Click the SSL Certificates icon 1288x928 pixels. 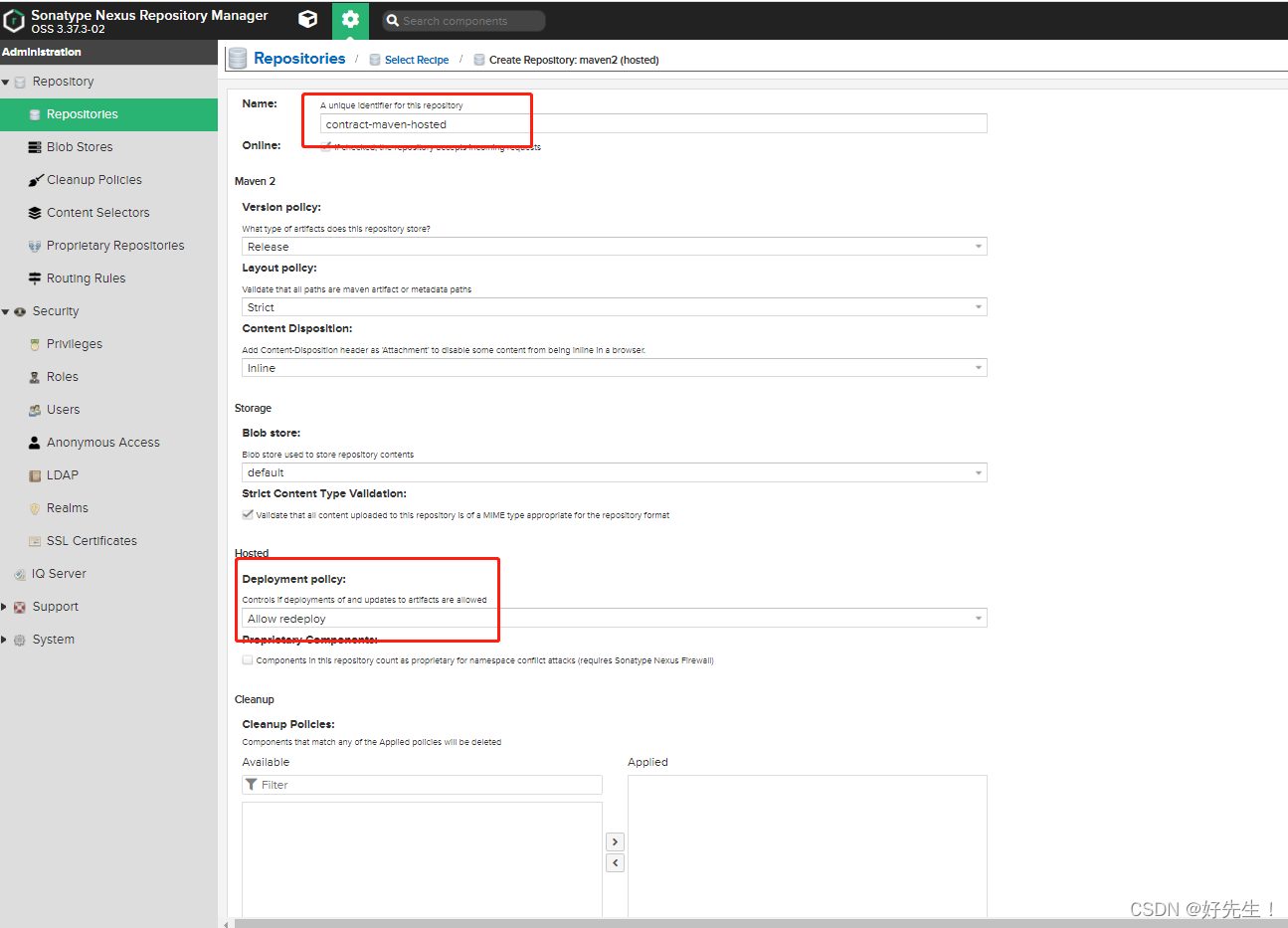click(x=35, y=541)
